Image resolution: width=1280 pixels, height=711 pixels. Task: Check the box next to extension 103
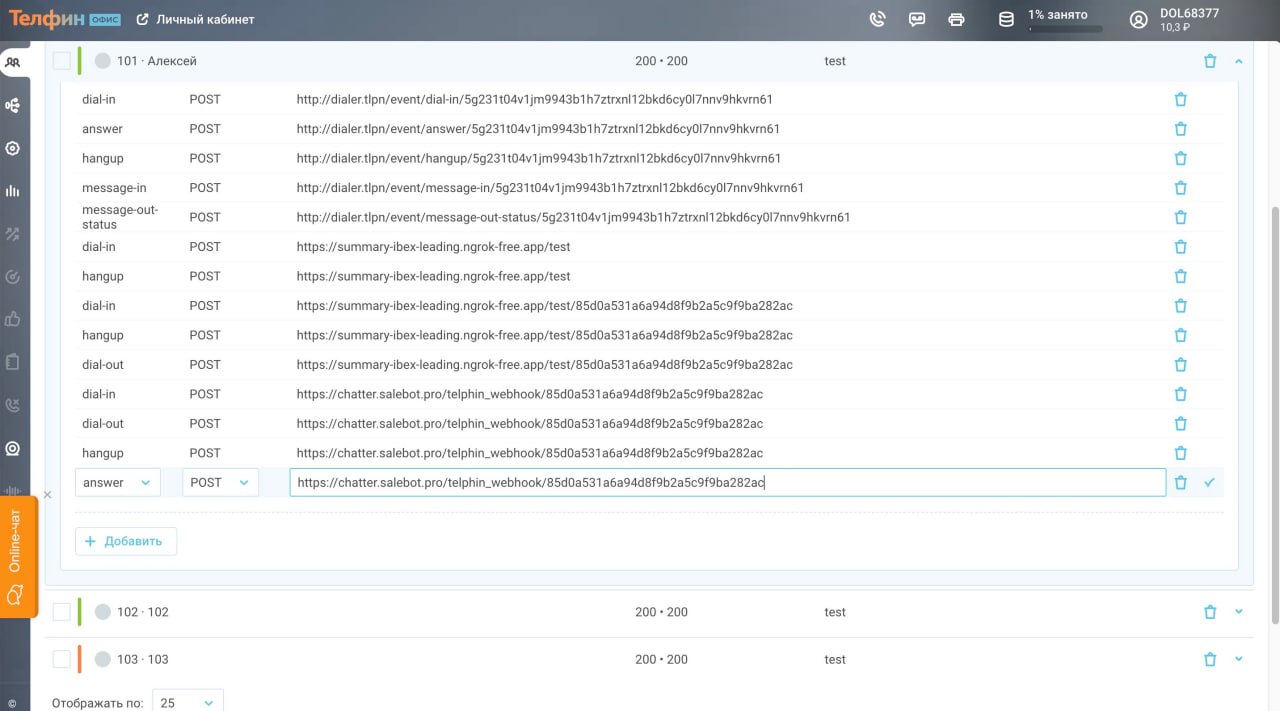pos(62,659)
